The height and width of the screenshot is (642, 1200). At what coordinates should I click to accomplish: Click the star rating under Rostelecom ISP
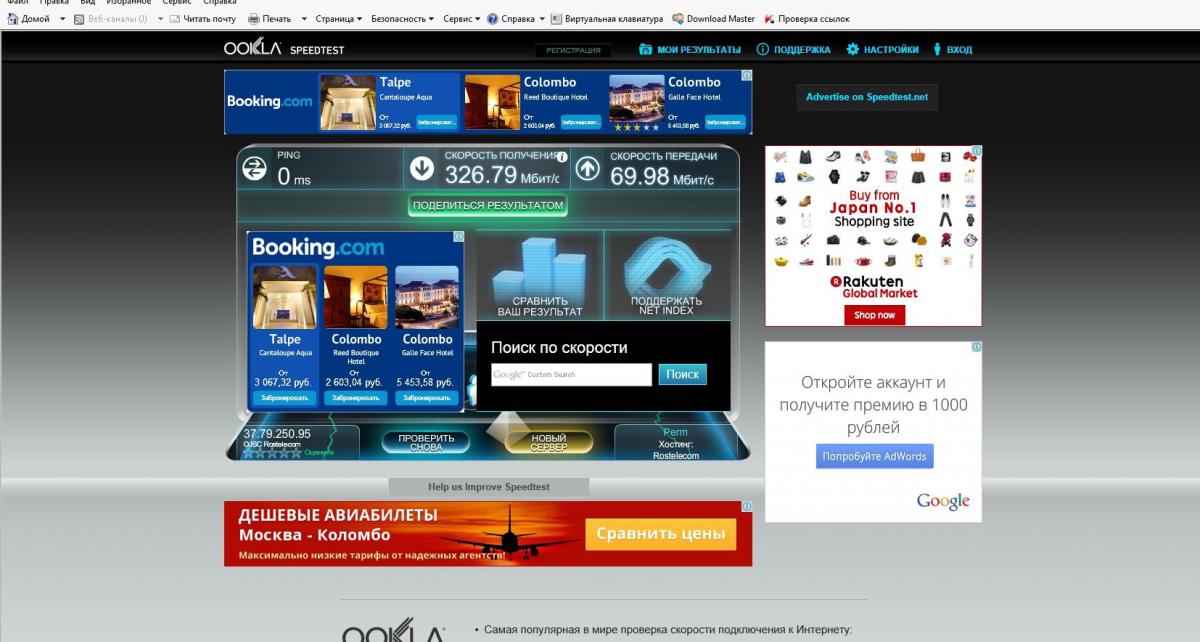click(272, 453)
